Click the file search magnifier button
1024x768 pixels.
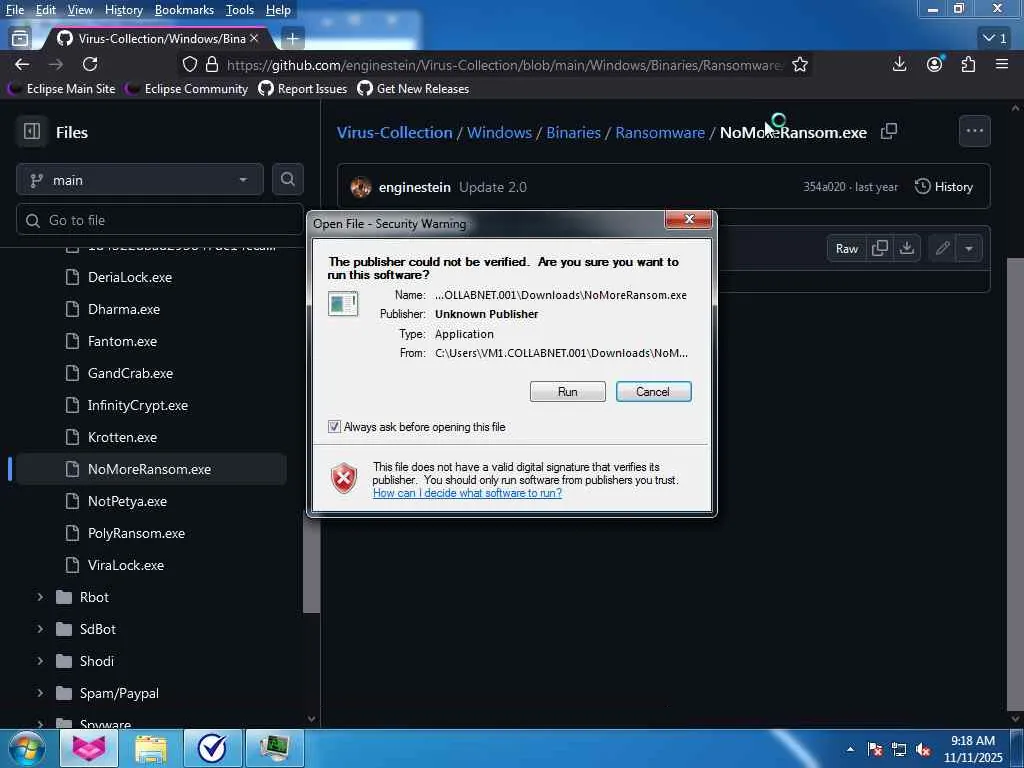click(287, 179)
